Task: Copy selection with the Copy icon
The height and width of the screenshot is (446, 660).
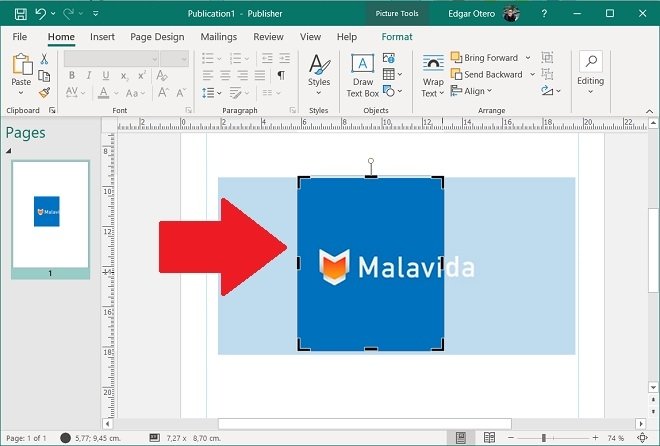Action: pyautogui.click(x=44, y=76)
